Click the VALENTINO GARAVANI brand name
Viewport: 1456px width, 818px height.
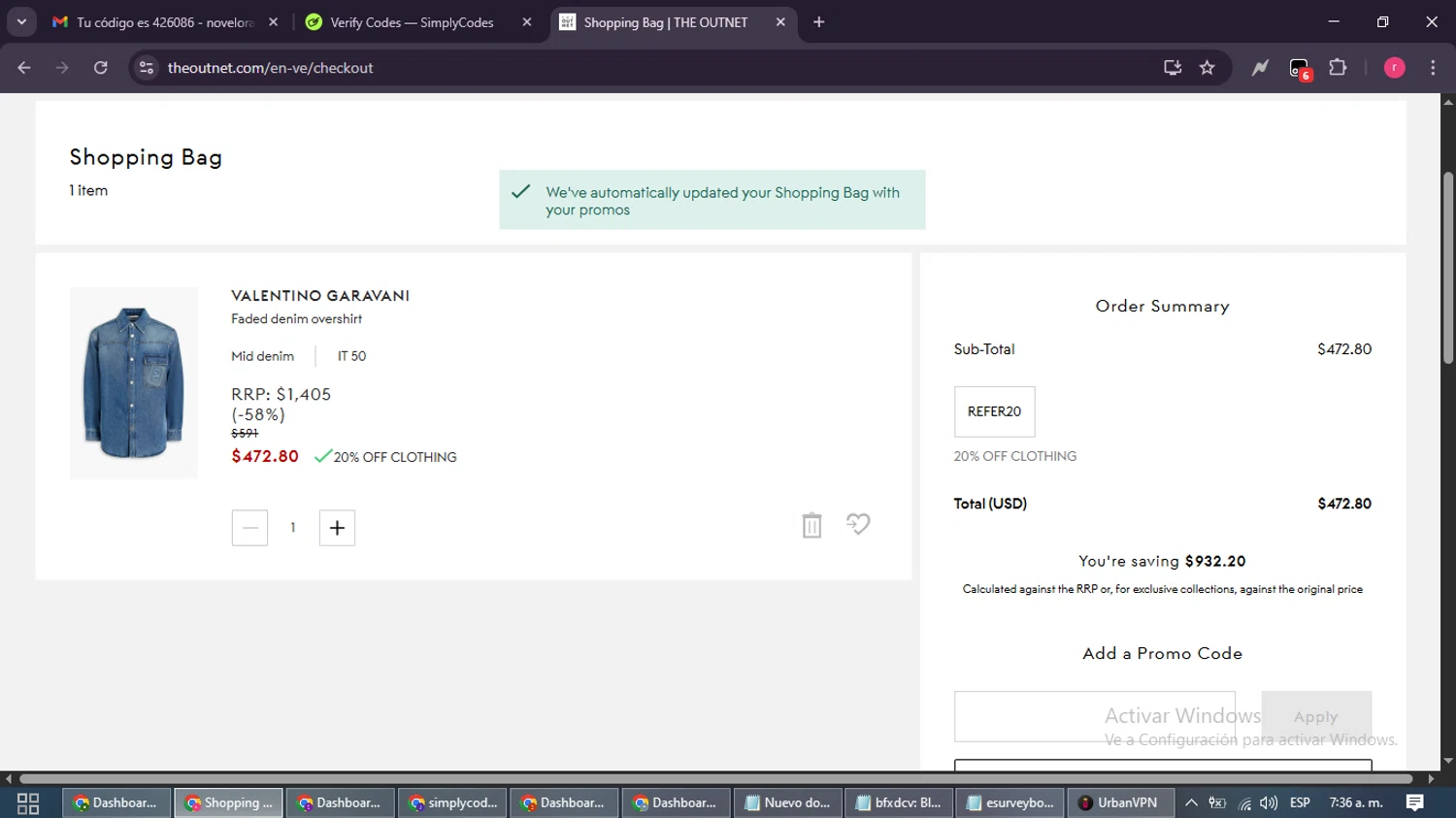click(x=320, y=296)
